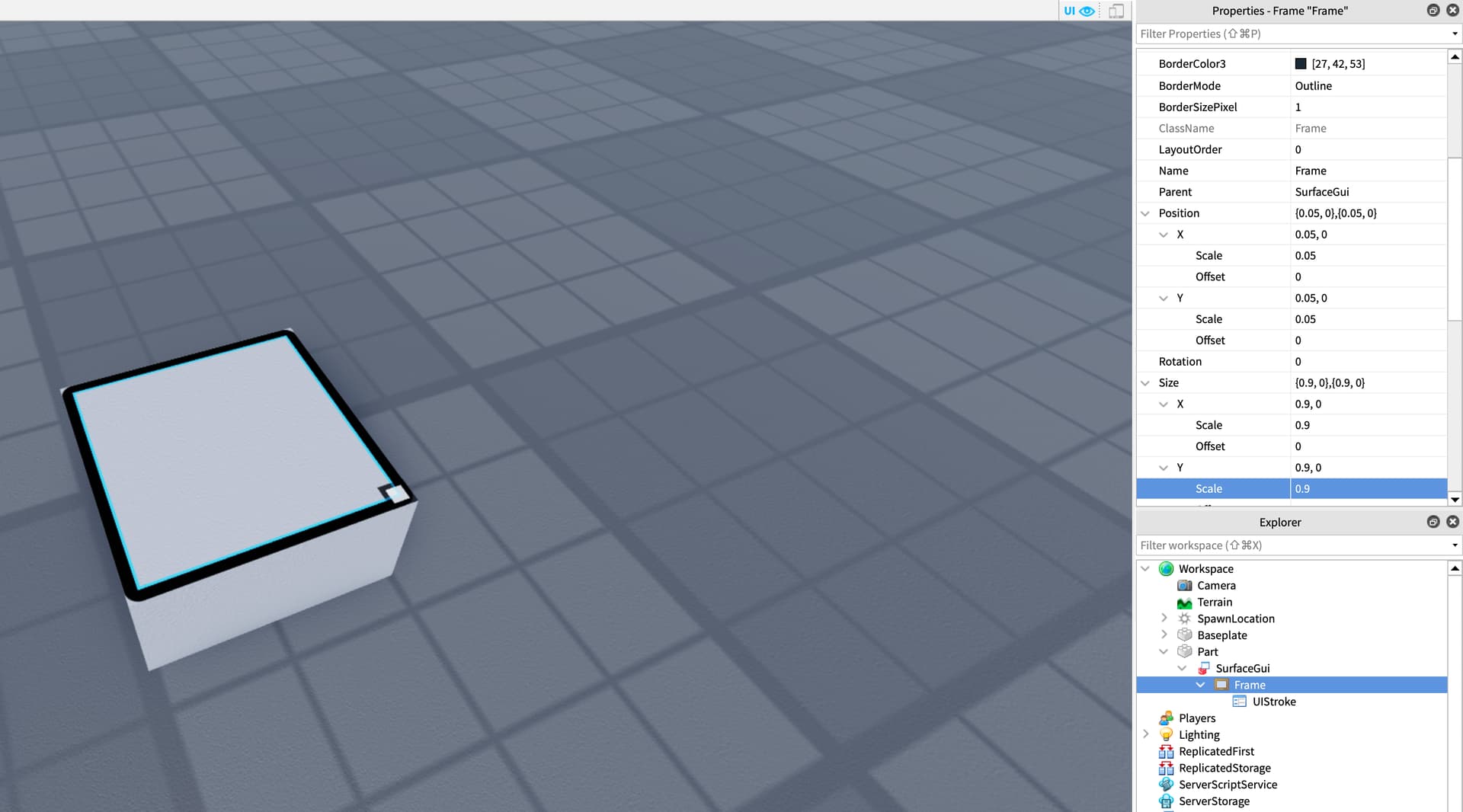Viewport: 1463px width, 812px height.
Task: Click the ServerStorage icon
Action: pos(1166,801)
